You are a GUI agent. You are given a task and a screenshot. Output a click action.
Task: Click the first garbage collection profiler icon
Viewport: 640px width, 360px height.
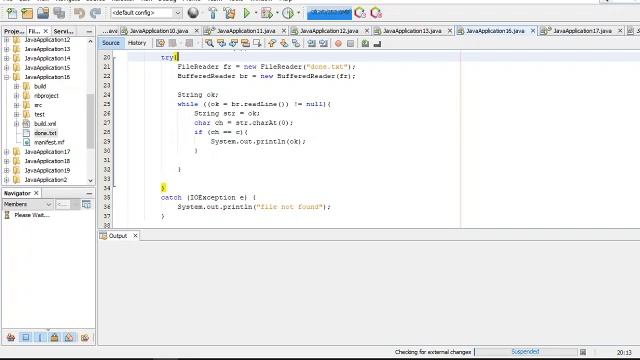[x=360, y=13]
